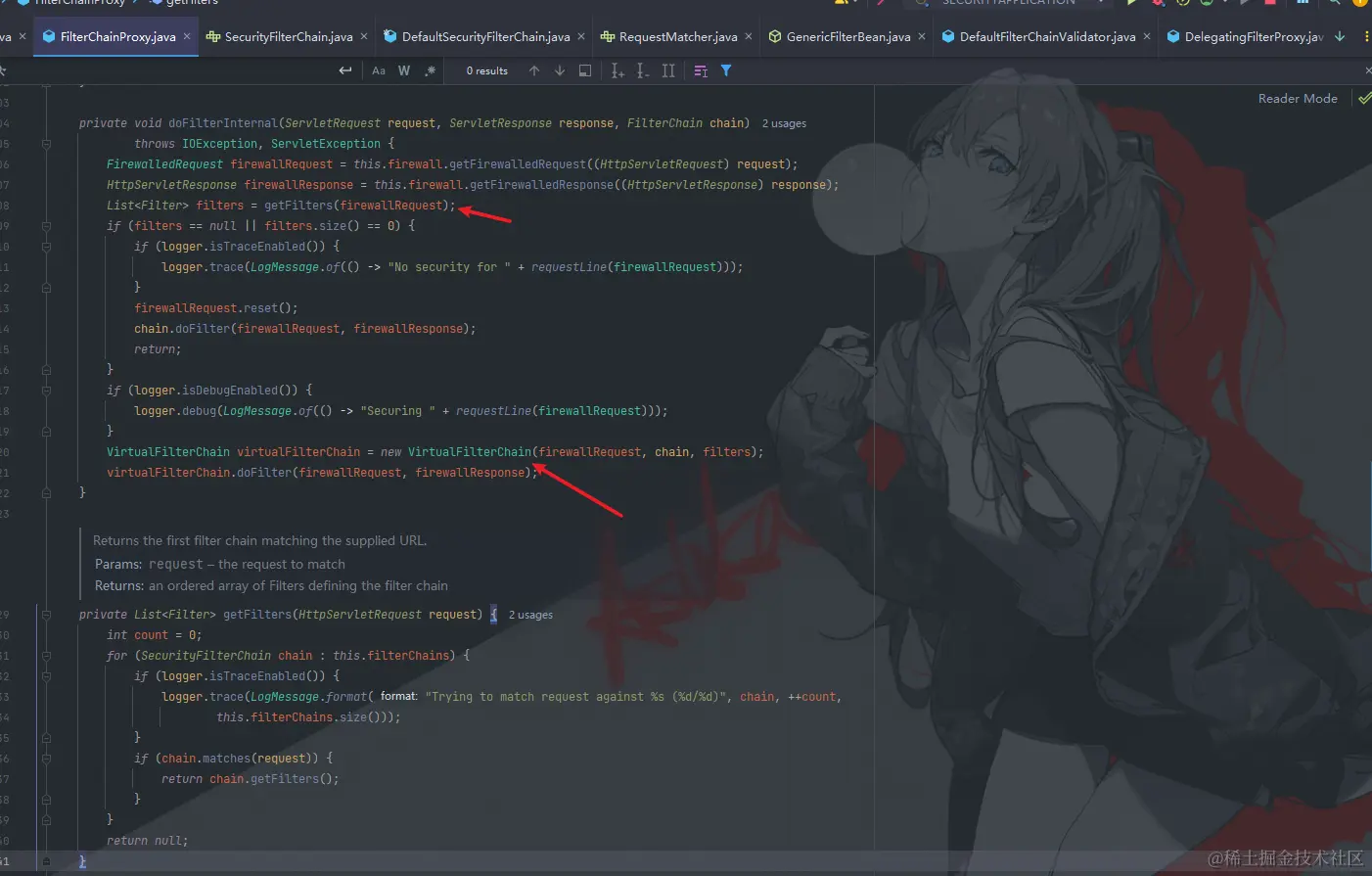The image size is (1372, 876).
Task: Click the doc text 'Returns the first filter chain matching'
Action: click(259, 540)
